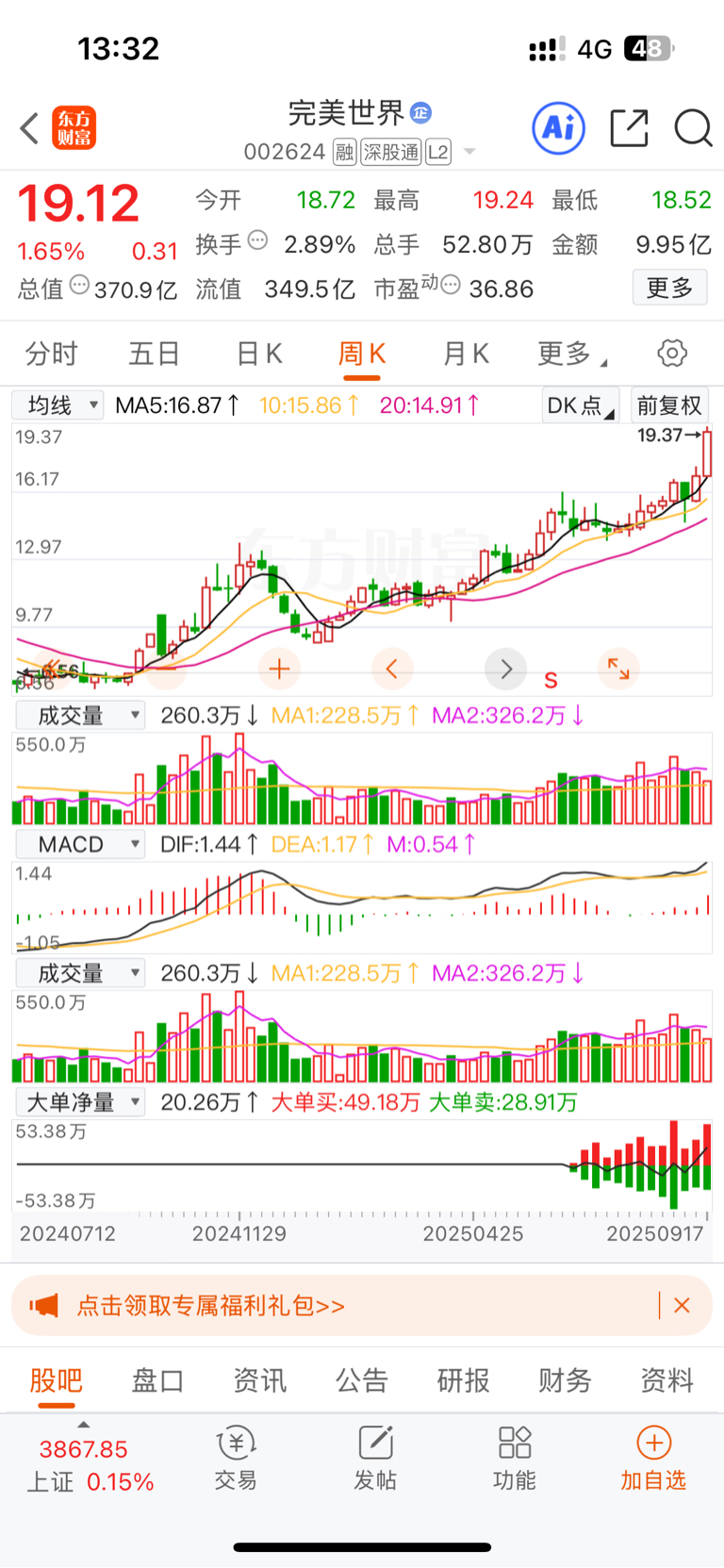The height and width of the screenshot is (1568, 724).
Task: Open the Ai assistant icon
Action: (x=559, y=127)
